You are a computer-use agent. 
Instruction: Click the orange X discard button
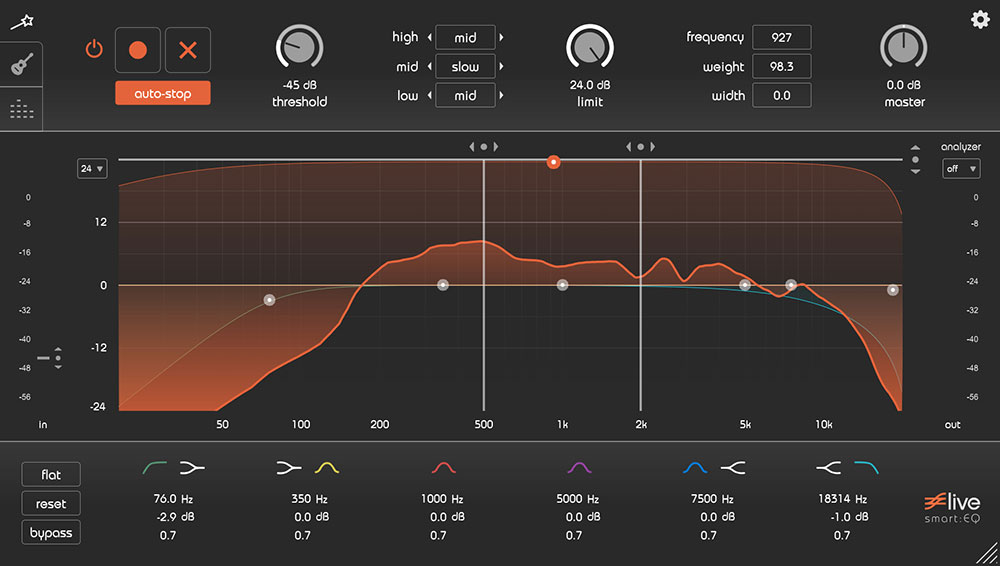pos(187,49)
